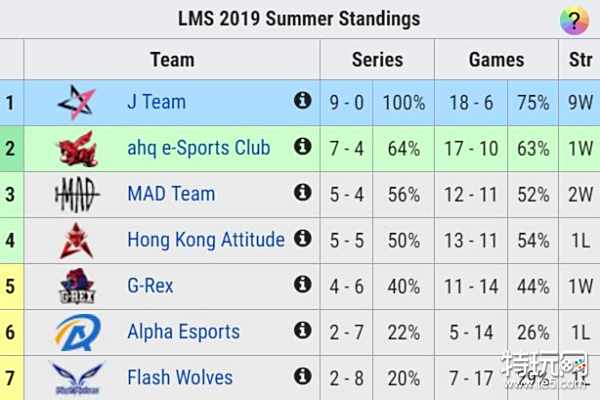Viewport: 600px width, 400px height.
Task: Visit the Alpha Esports link
Action: tap(183, 331)
